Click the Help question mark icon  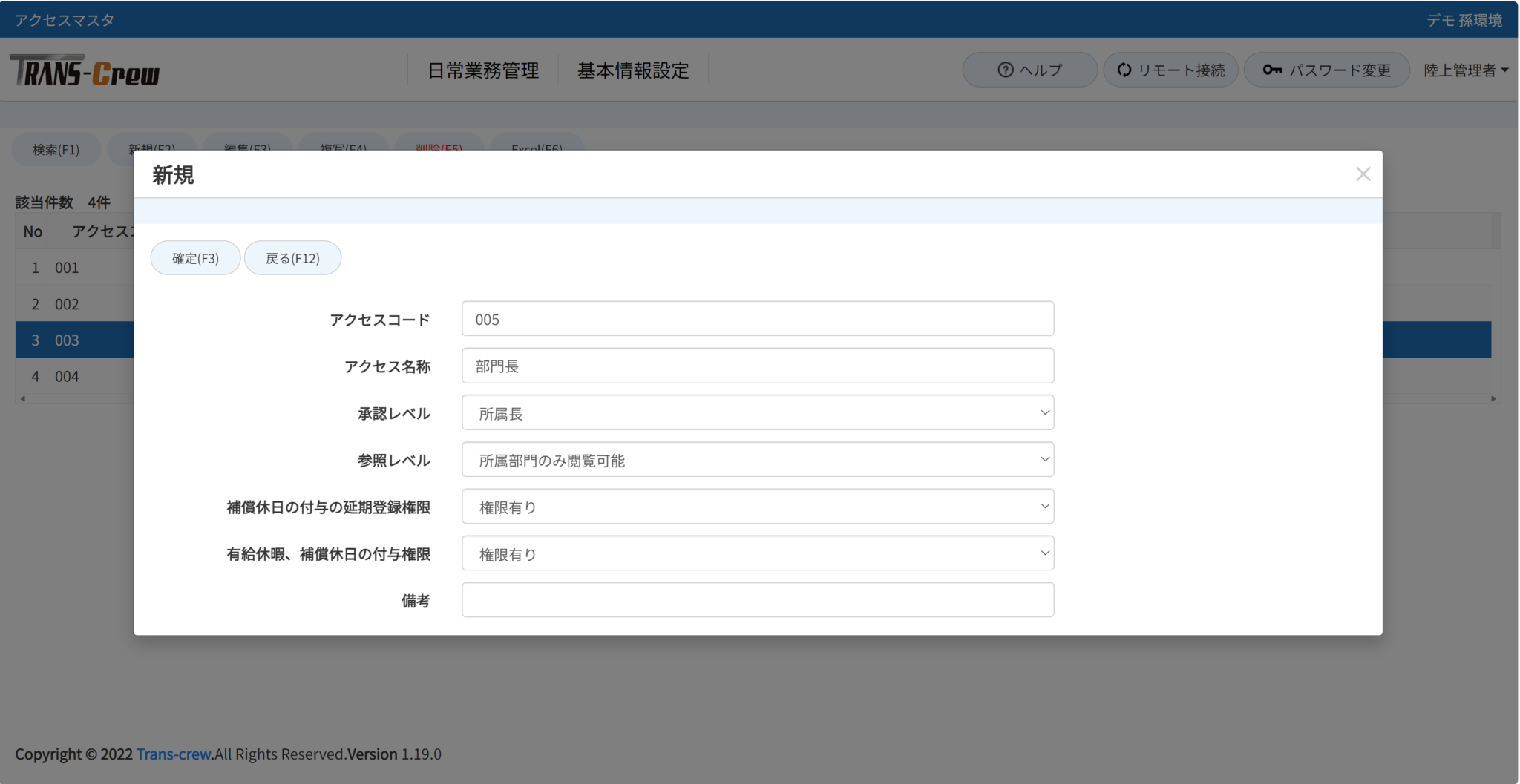(x=1005, y=70)
